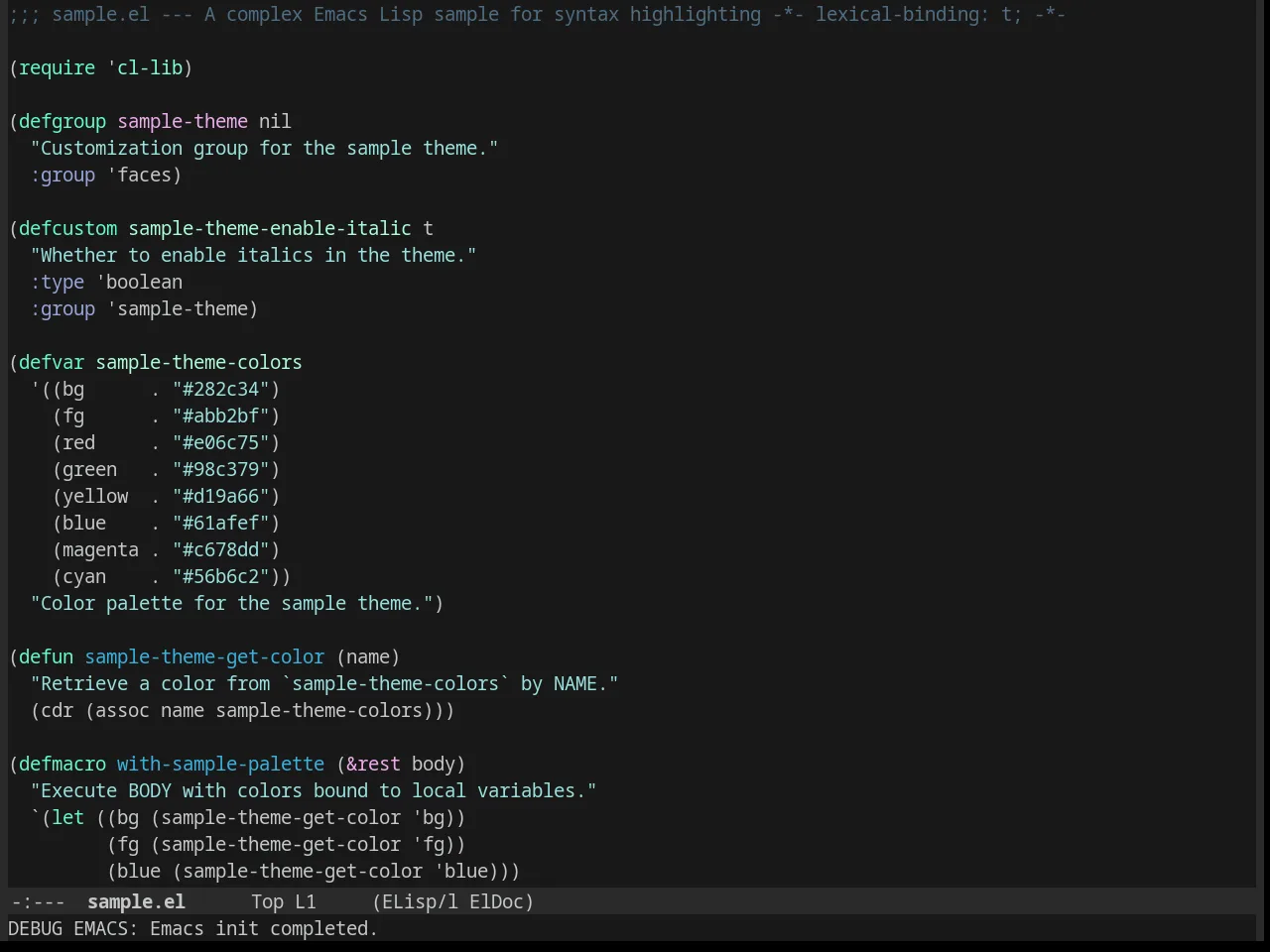
Task: Click the 'fg)) quoted symbol
Action: tap(439, 844)
